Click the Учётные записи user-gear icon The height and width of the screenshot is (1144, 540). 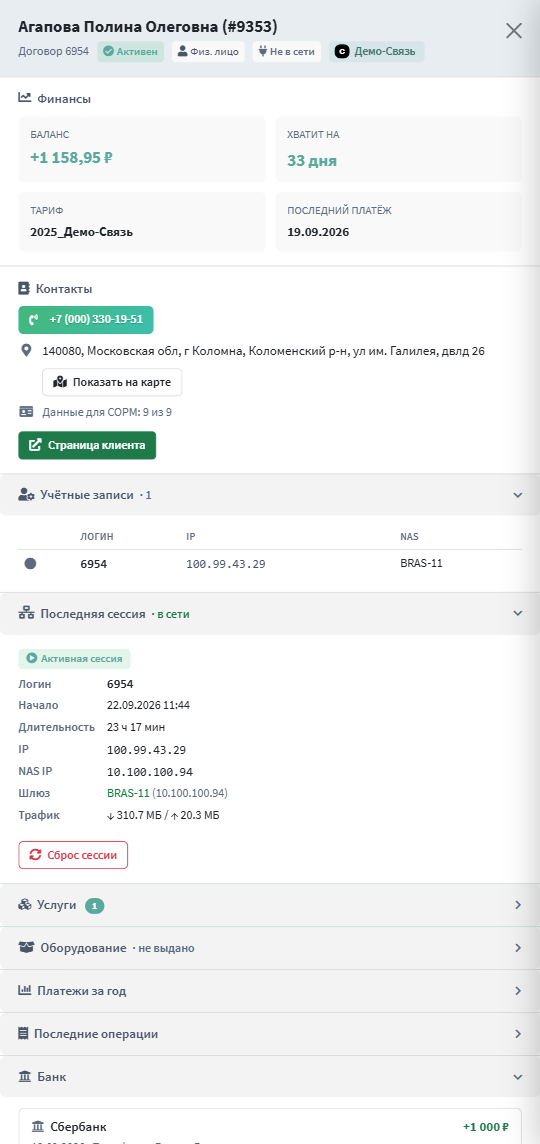pos(26,495)
